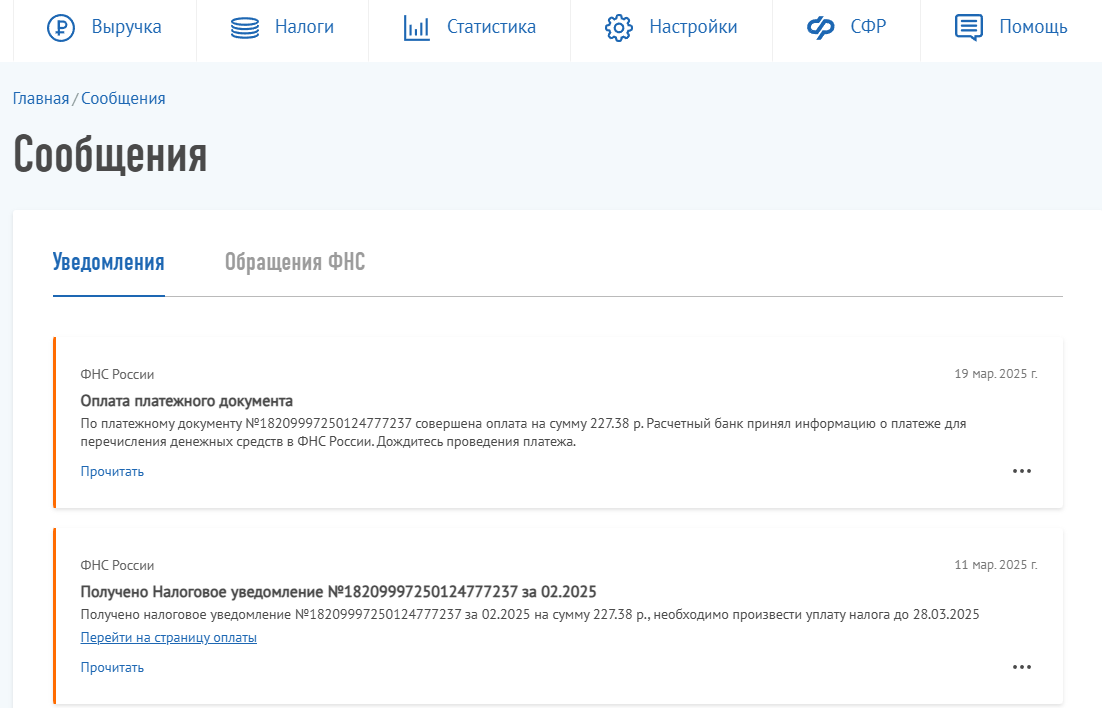Image resolution: width=1102 pixels, height=708 pixels.
Task: Click the stacked coins Налоги icon
Action: (x=245, y=28)
